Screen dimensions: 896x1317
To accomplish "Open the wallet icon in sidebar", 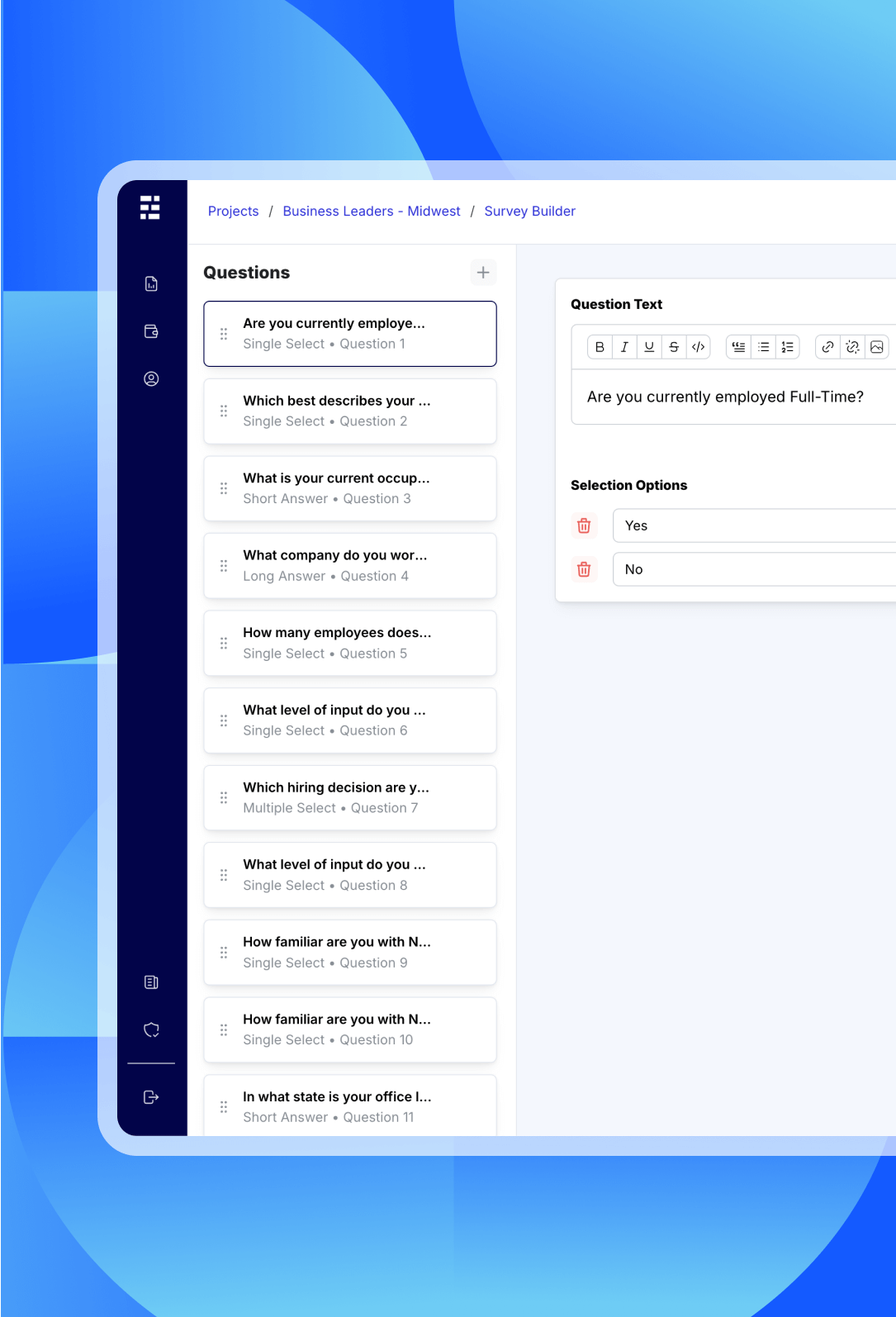I will click(x=151, y=331).
